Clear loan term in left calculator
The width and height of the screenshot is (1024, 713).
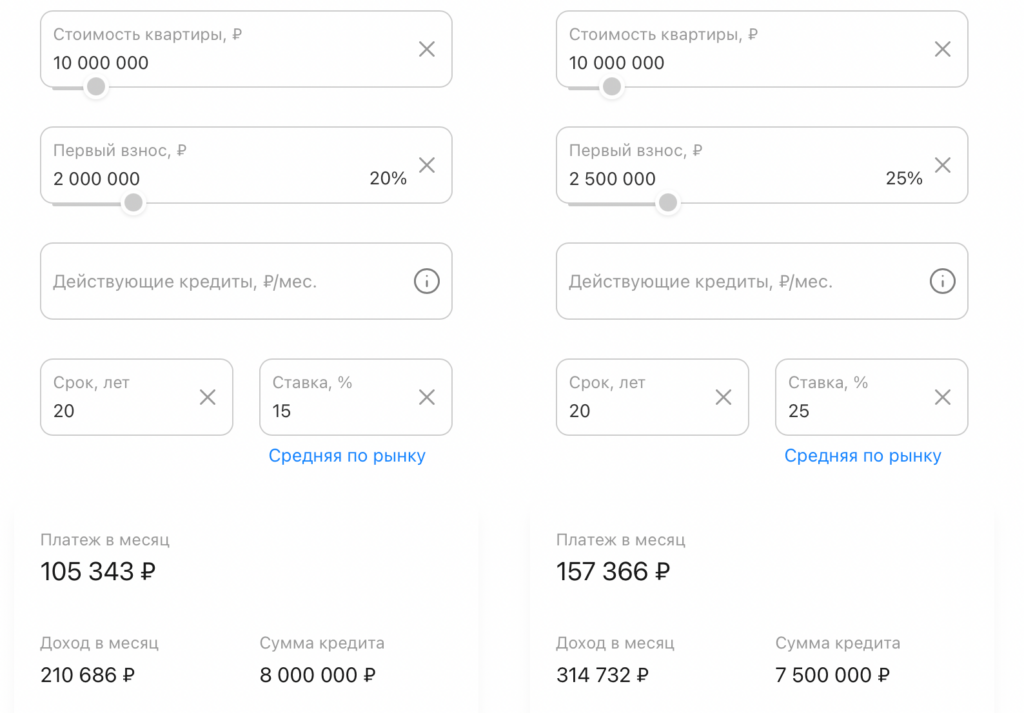pyautogui.click(x=207, y=397)
